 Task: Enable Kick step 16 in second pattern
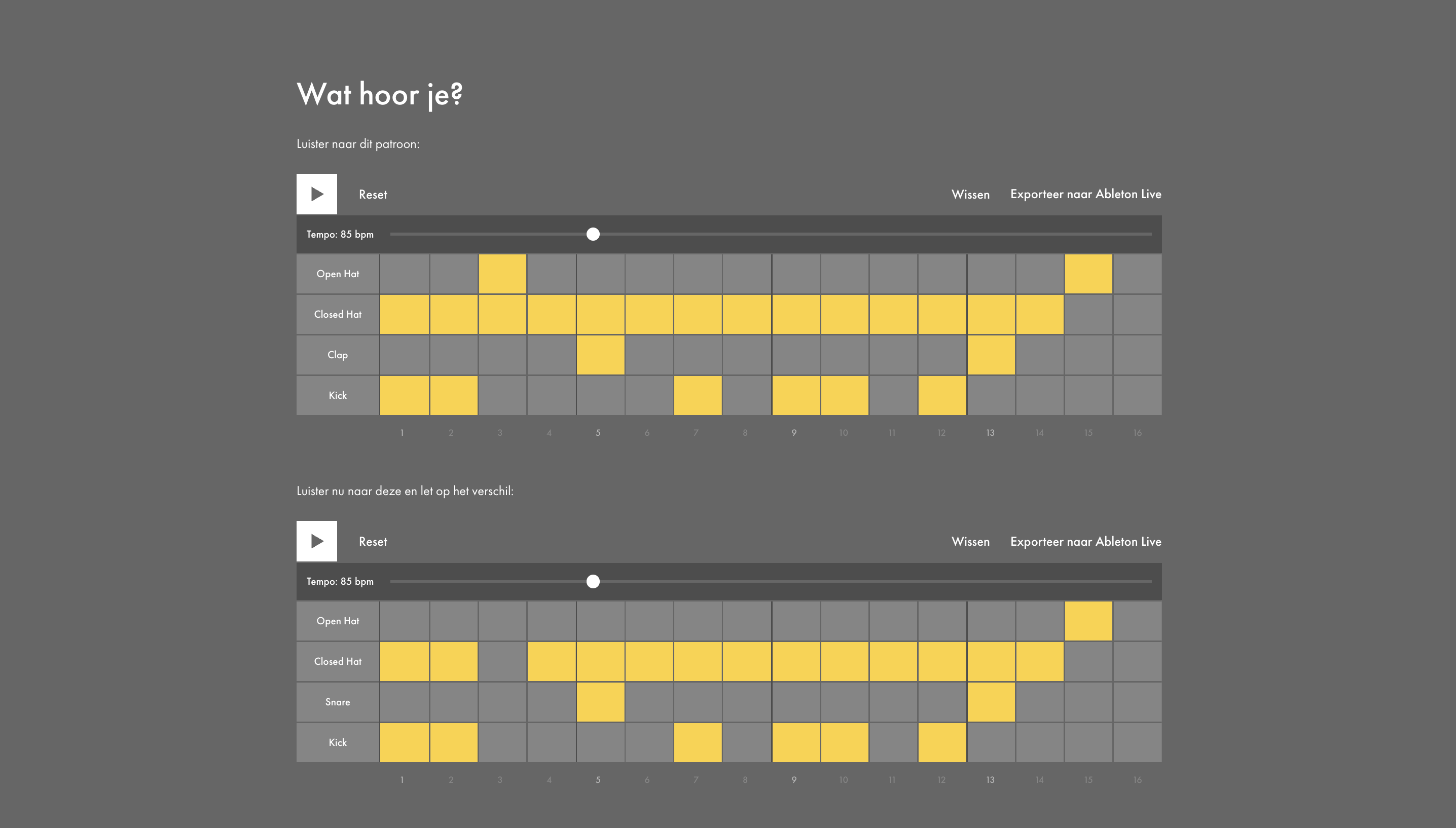(x=1137, y=742)
